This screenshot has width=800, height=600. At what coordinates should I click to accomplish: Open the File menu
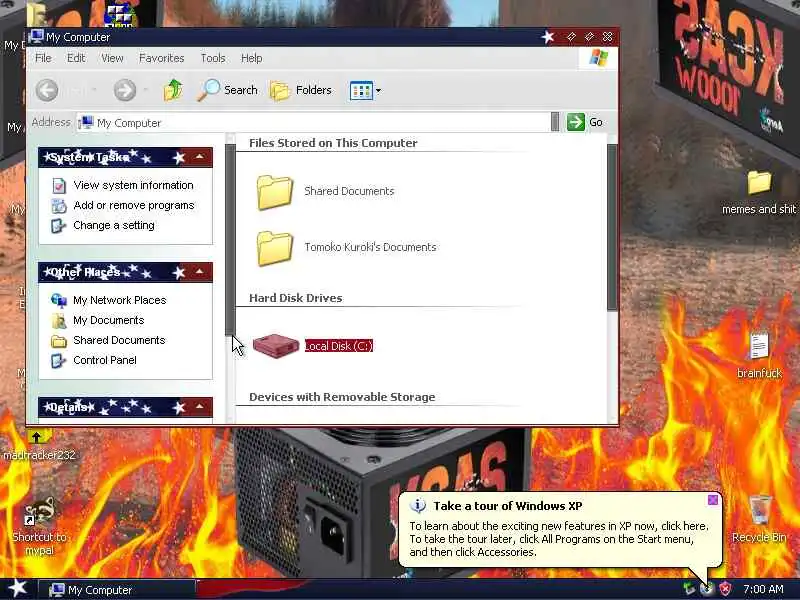tap(43, 58)
